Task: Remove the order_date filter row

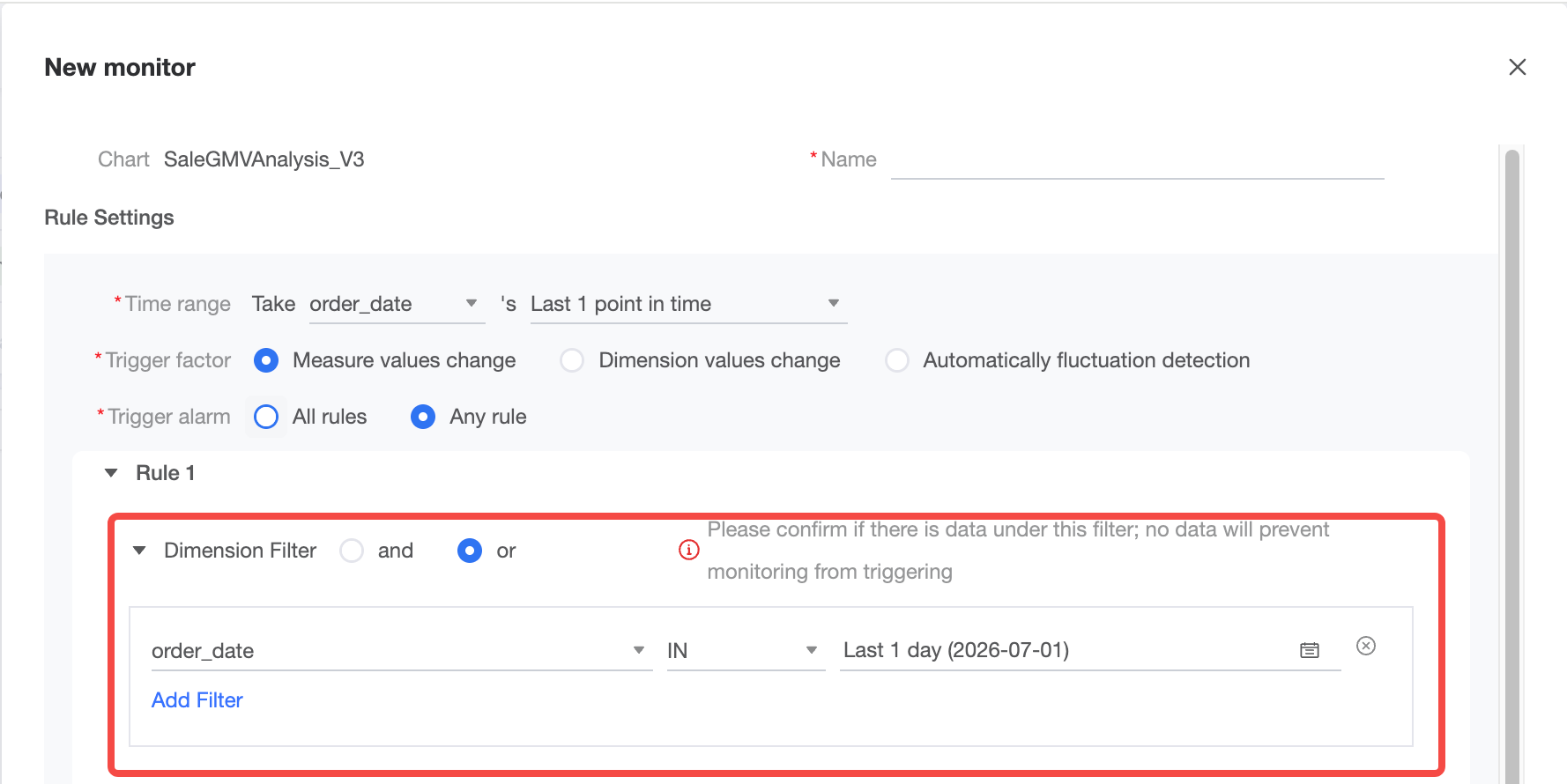Action: 1366,647
